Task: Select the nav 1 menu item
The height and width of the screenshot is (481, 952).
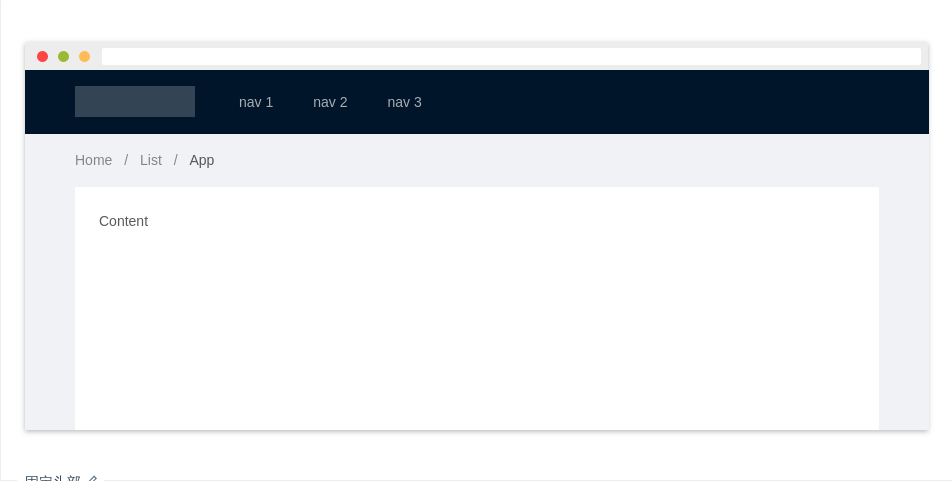Action: 256,102
